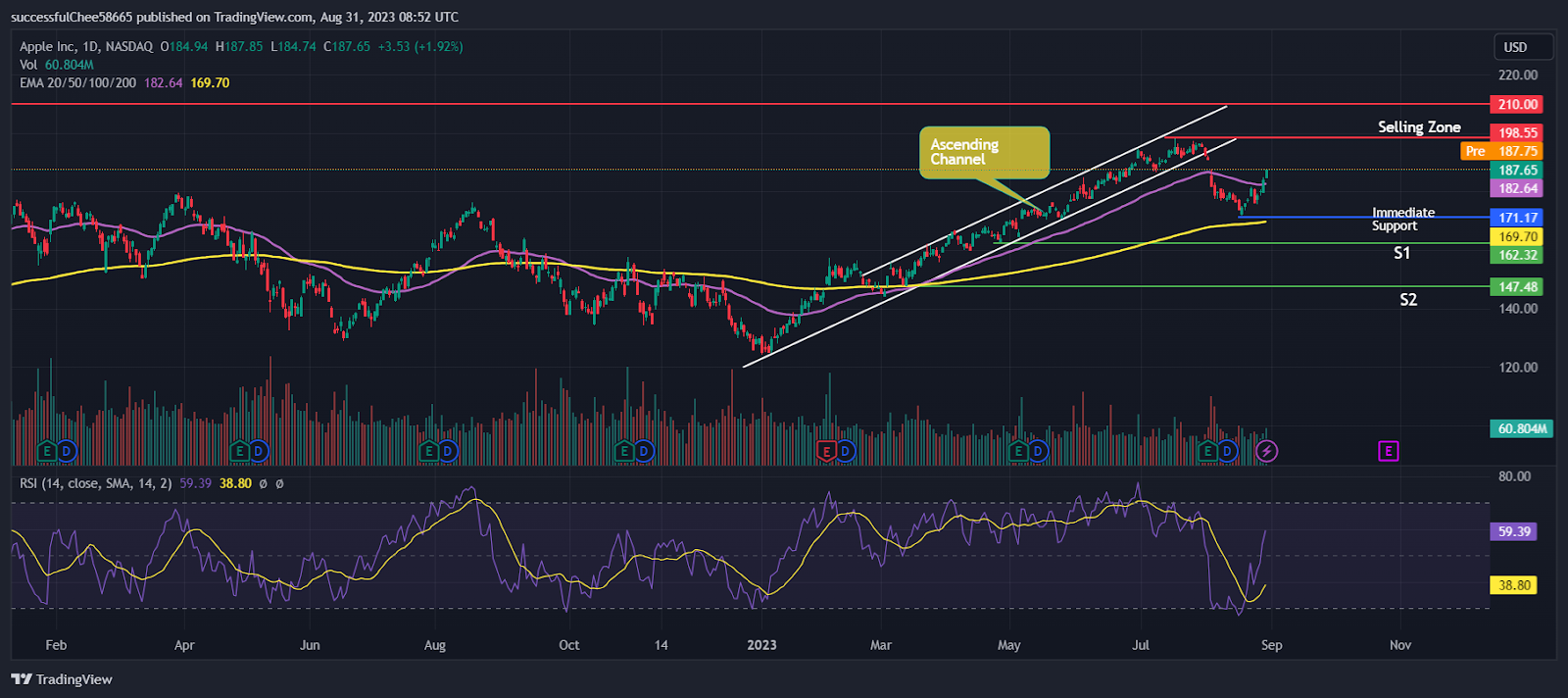Click the red 198.55 price label
This screenshot has width=1568, height=698.
coord(1517,132)
